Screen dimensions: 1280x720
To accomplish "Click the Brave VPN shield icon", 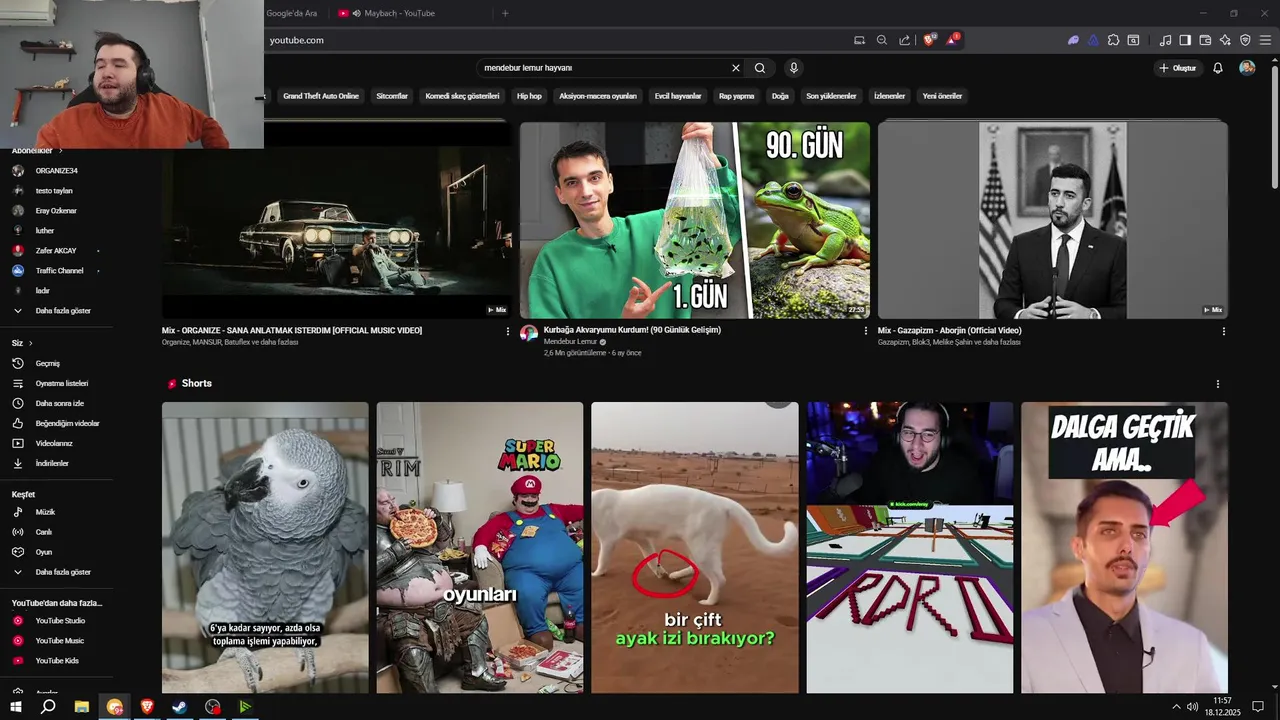I will point(1245,40).
